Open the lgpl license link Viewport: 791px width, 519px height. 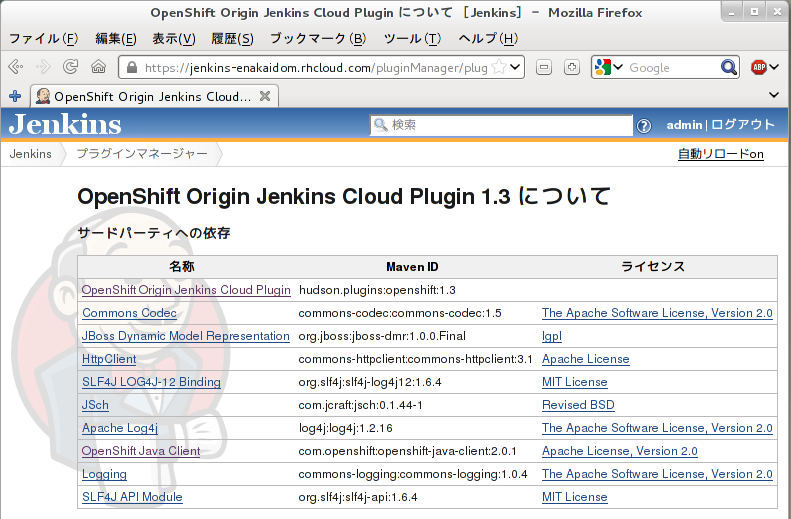[x=551, y=336]
